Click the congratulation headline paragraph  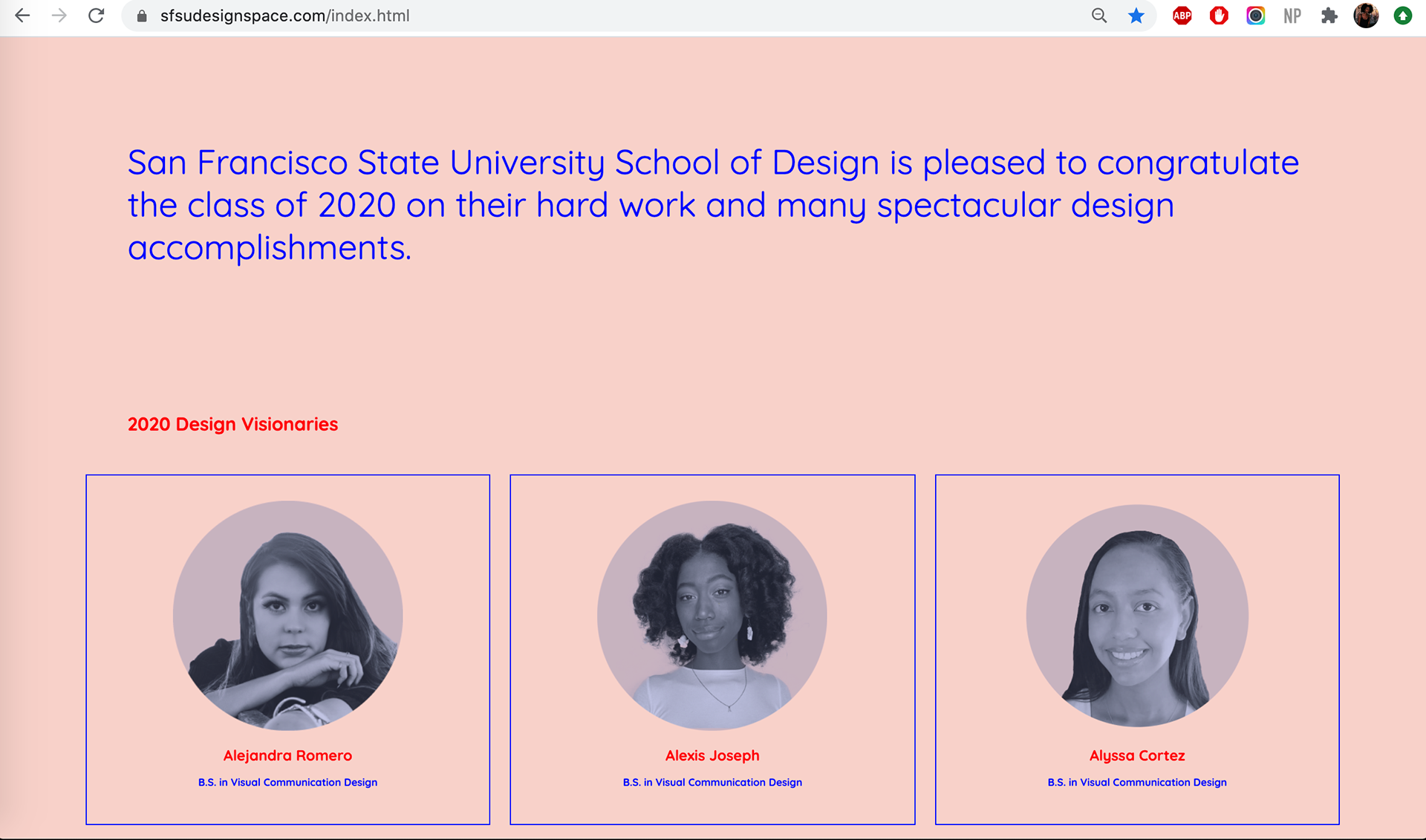tap(713, 205)
